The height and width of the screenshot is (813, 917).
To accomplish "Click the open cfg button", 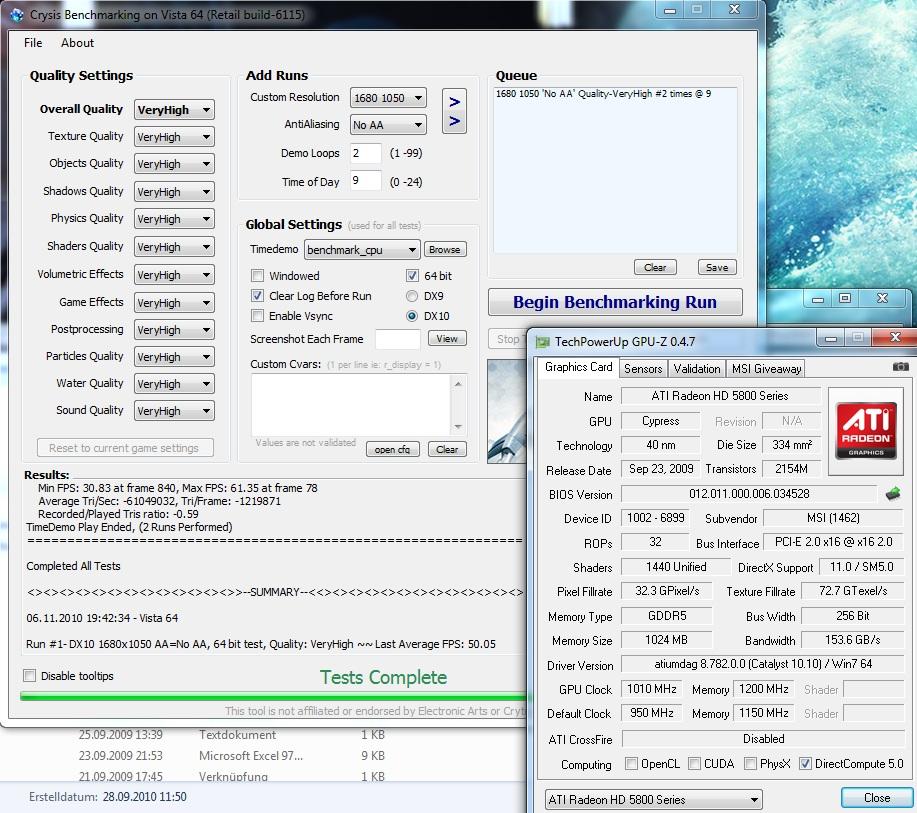I will (392, 449).
